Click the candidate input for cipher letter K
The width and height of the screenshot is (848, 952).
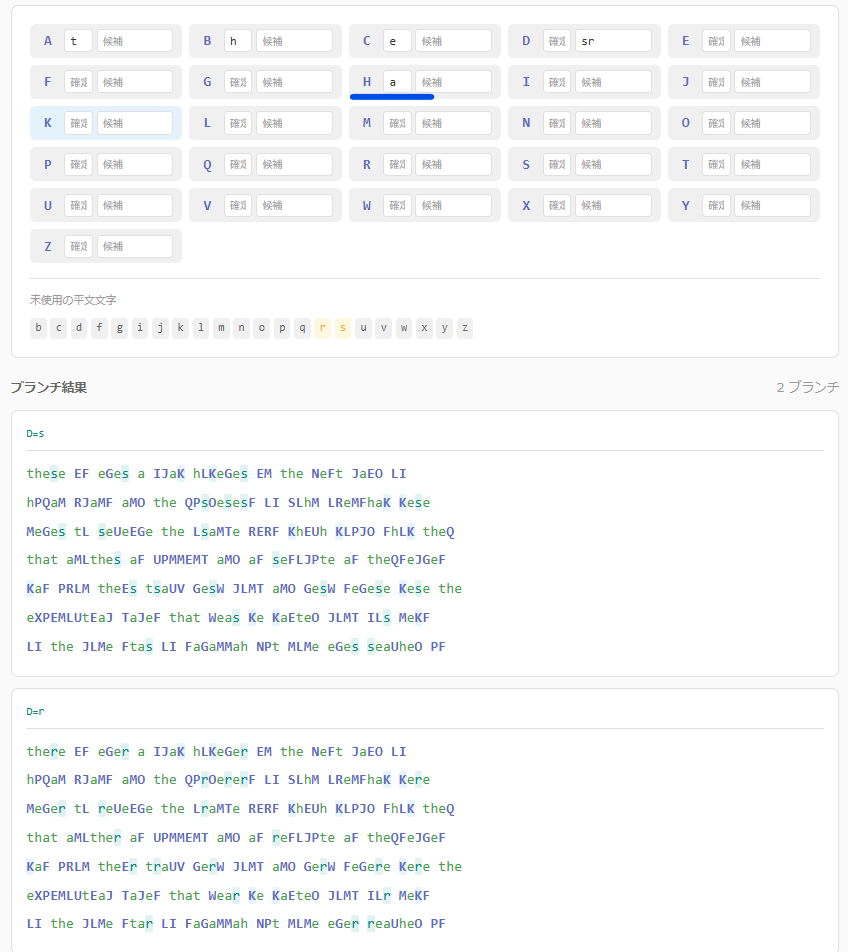[135, 123]
